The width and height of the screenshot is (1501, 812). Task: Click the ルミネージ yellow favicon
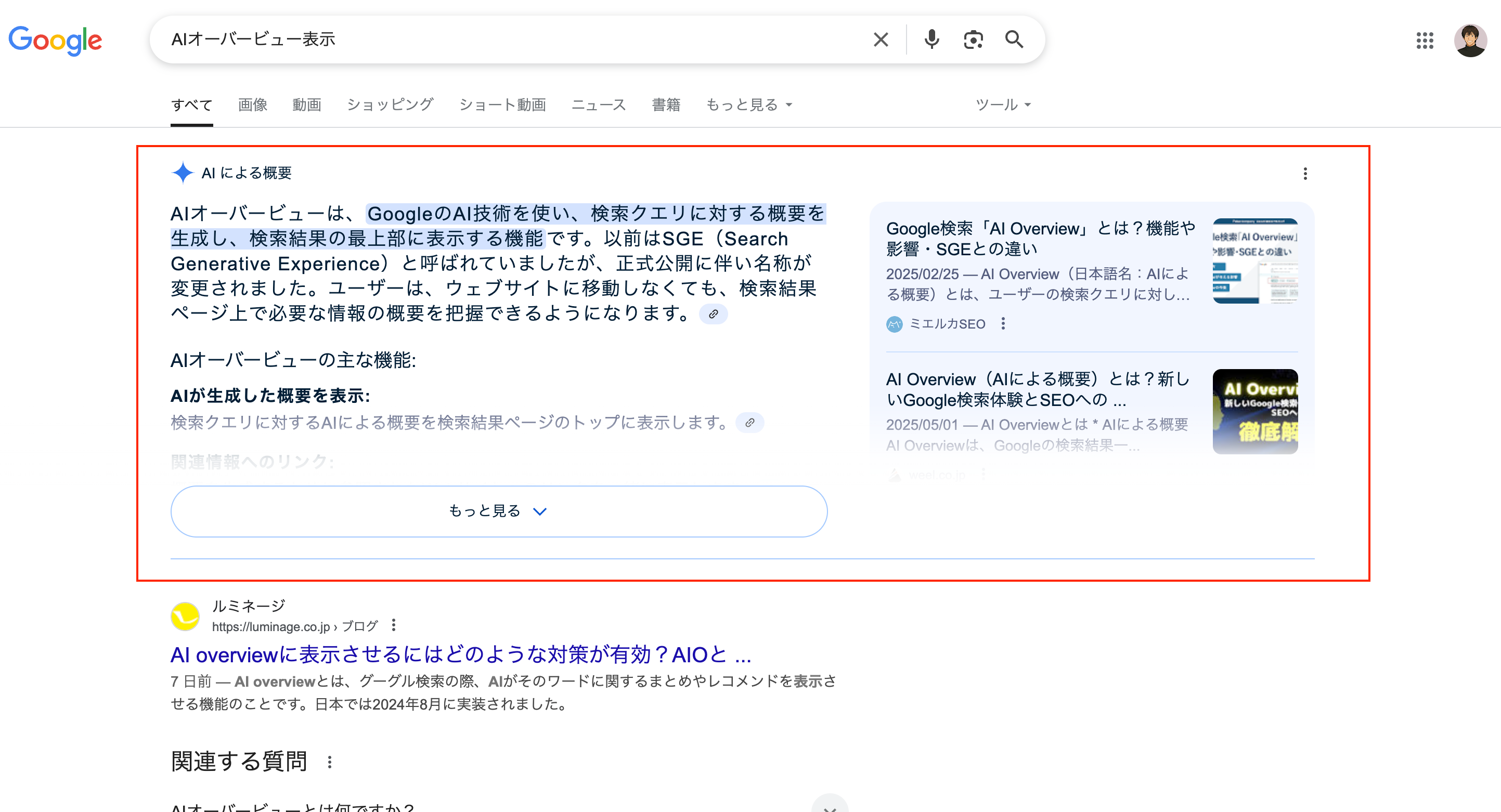[185, 617]
